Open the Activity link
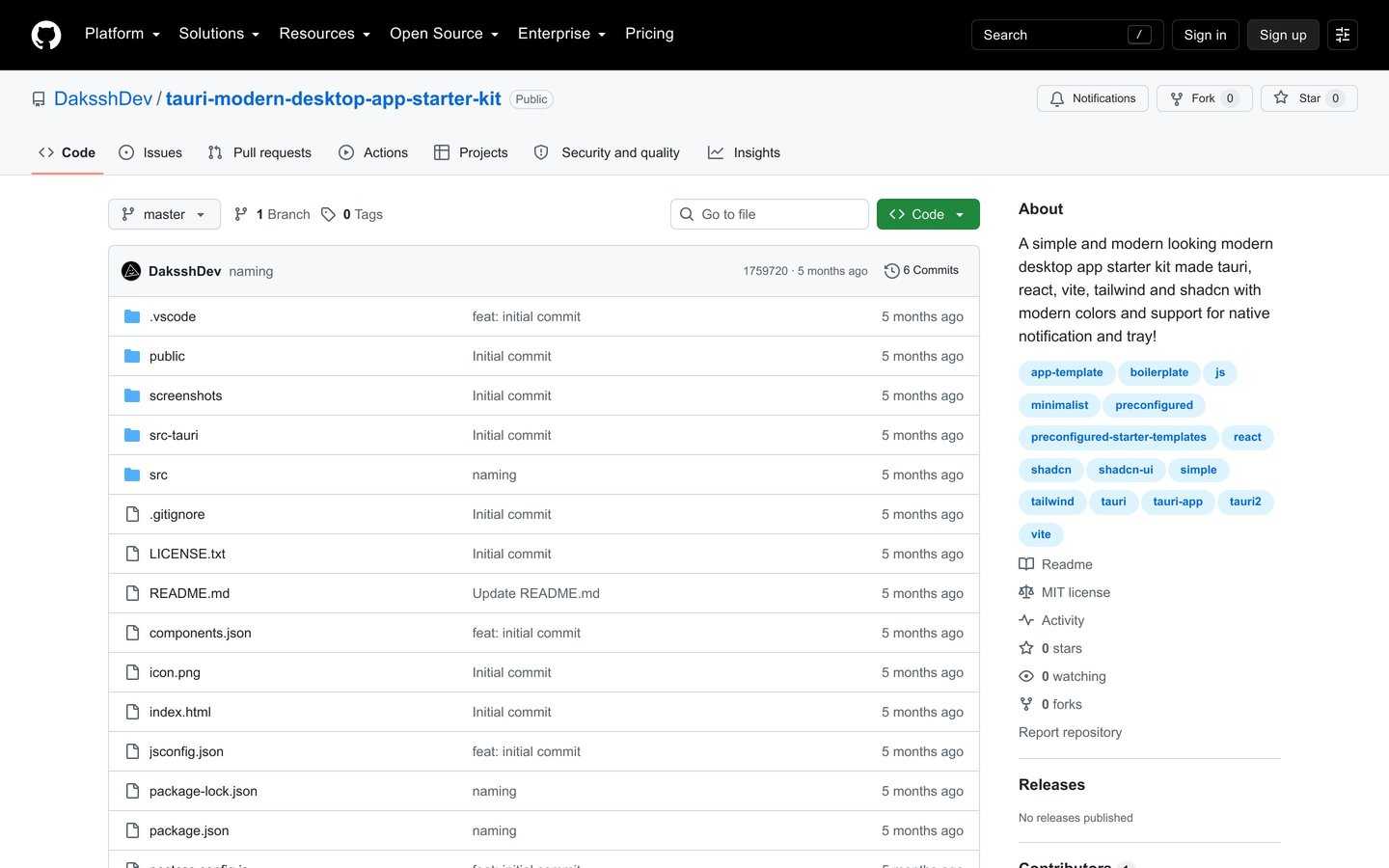This screenshot has height=868, width=1389. coord(1051,620)
